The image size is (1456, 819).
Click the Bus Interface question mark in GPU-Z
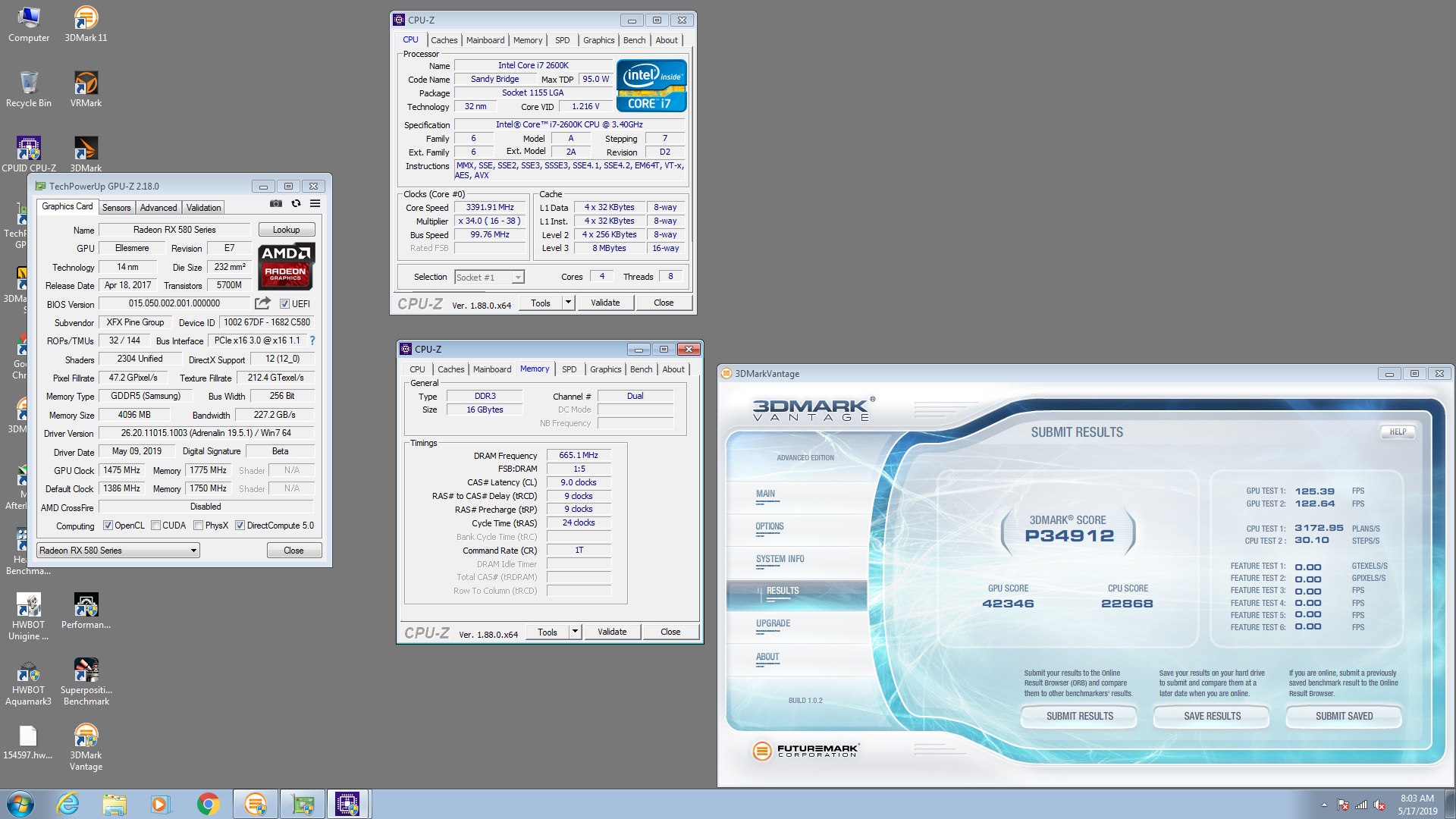(x=312, y=340)
